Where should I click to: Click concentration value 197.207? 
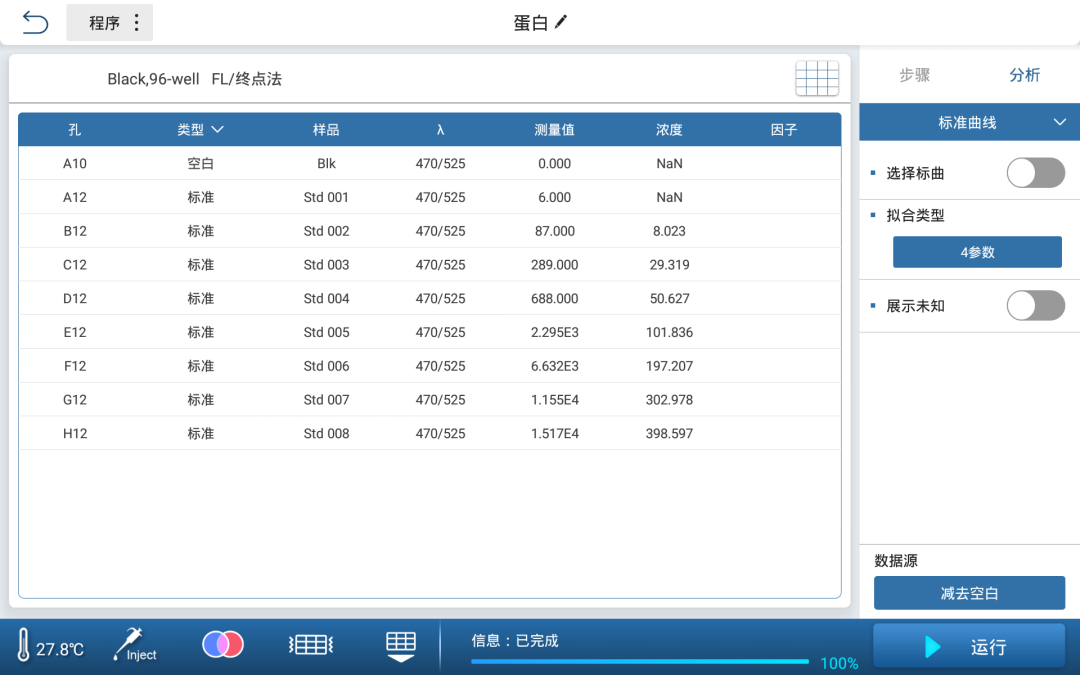[x=669, y=366]
